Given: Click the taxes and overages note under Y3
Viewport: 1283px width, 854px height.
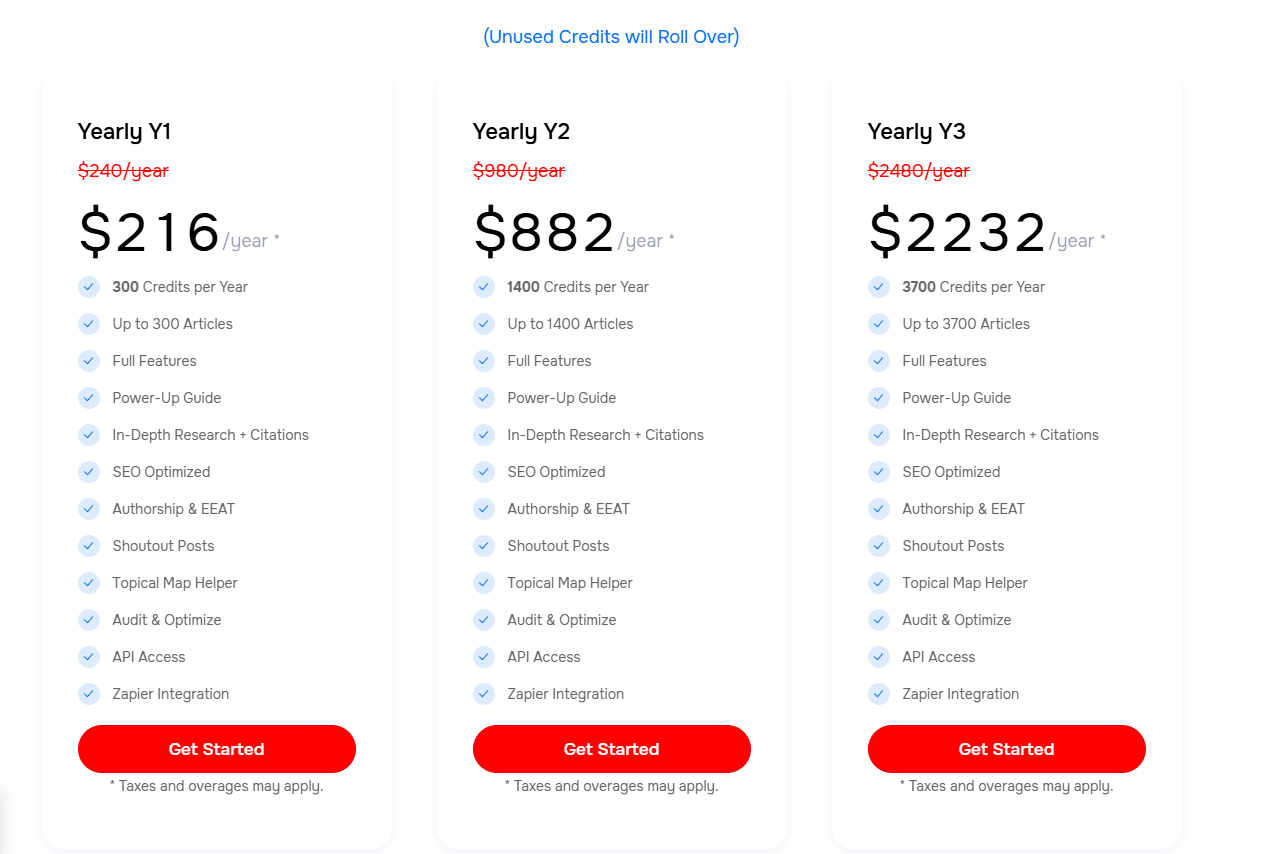Looking at the screenshot, I should click(1006, 786).
